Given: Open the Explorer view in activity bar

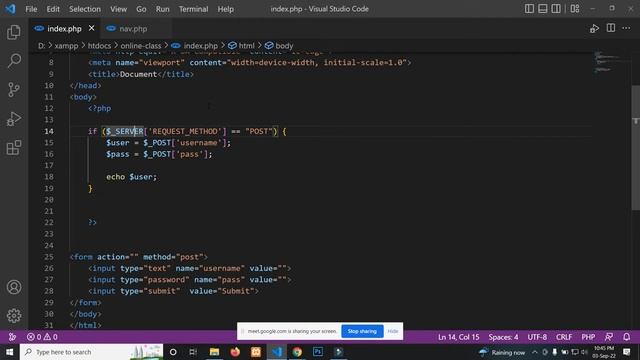Looking at the screenshot, I should 14,32.
